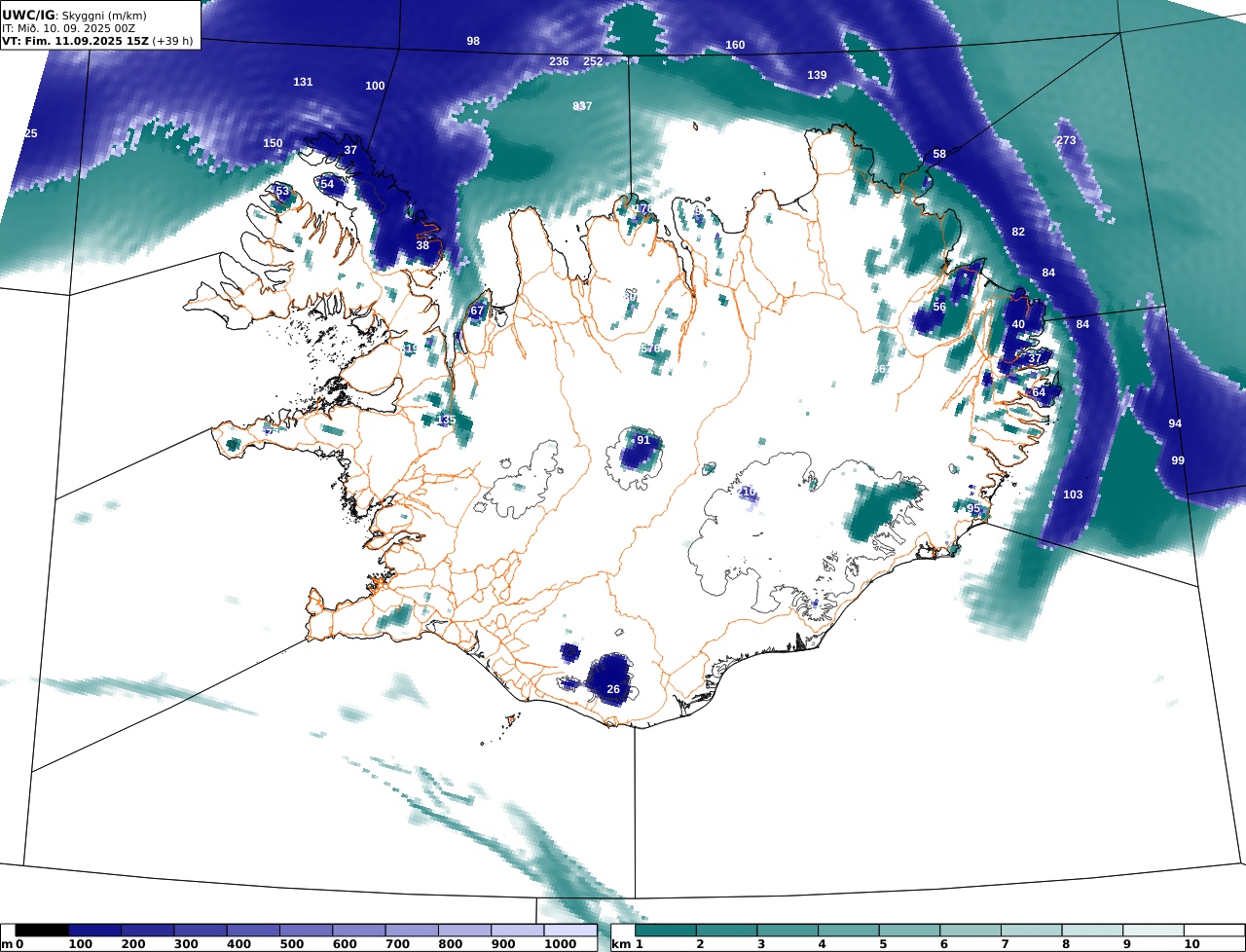Click the value 95 on the southeast coast
This screenshot has width=1246, height=952.
[x=973, y=508]
